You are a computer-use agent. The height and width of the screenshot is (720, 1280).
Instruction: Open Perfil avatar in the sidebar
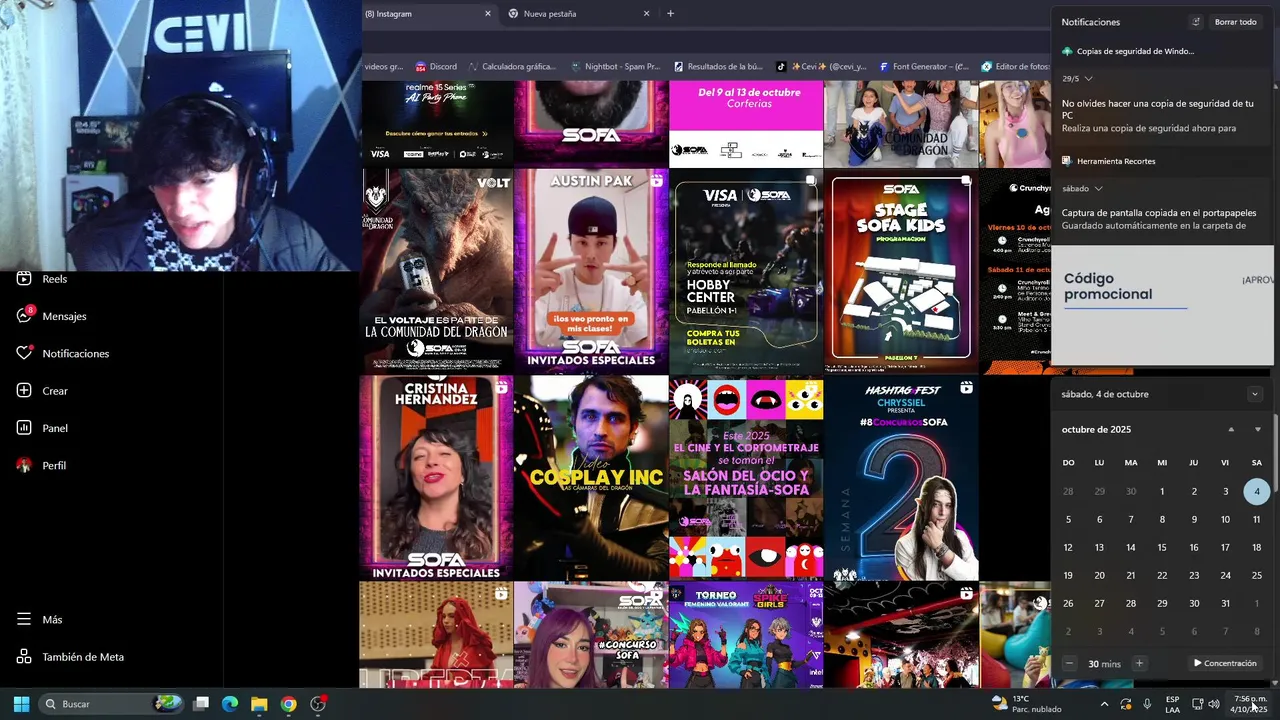24,465
